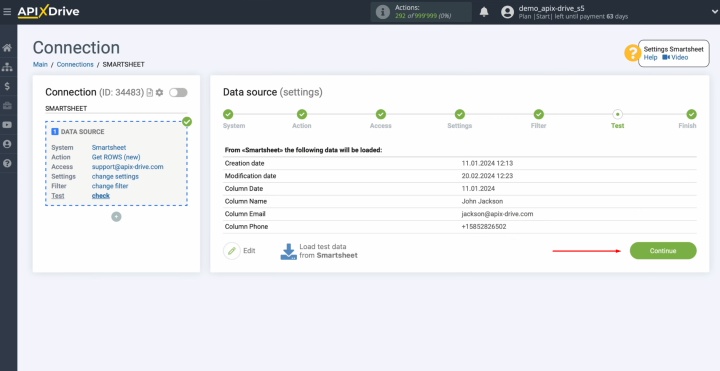The image size is (720, 371).
Task: Click the Column Name value John Jackson
Action: [482, 201]
